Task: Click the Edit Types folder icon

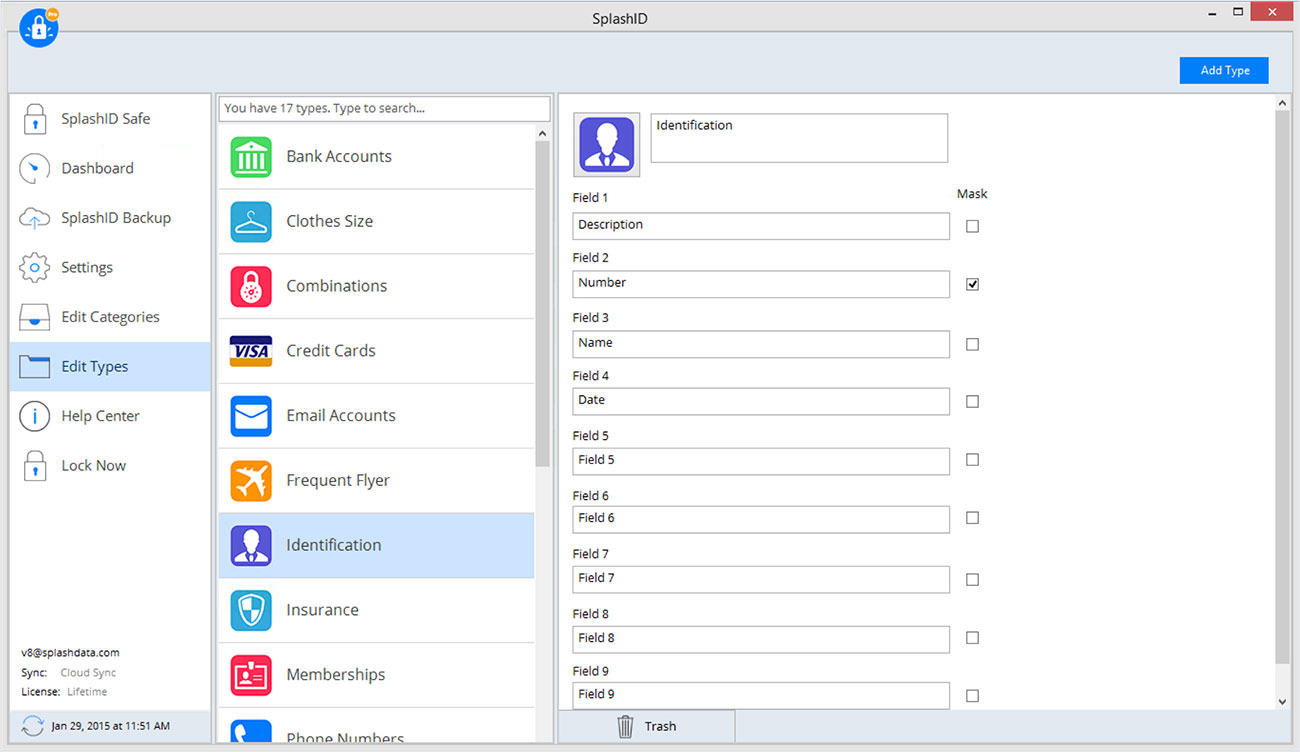Action: point(35,367)
